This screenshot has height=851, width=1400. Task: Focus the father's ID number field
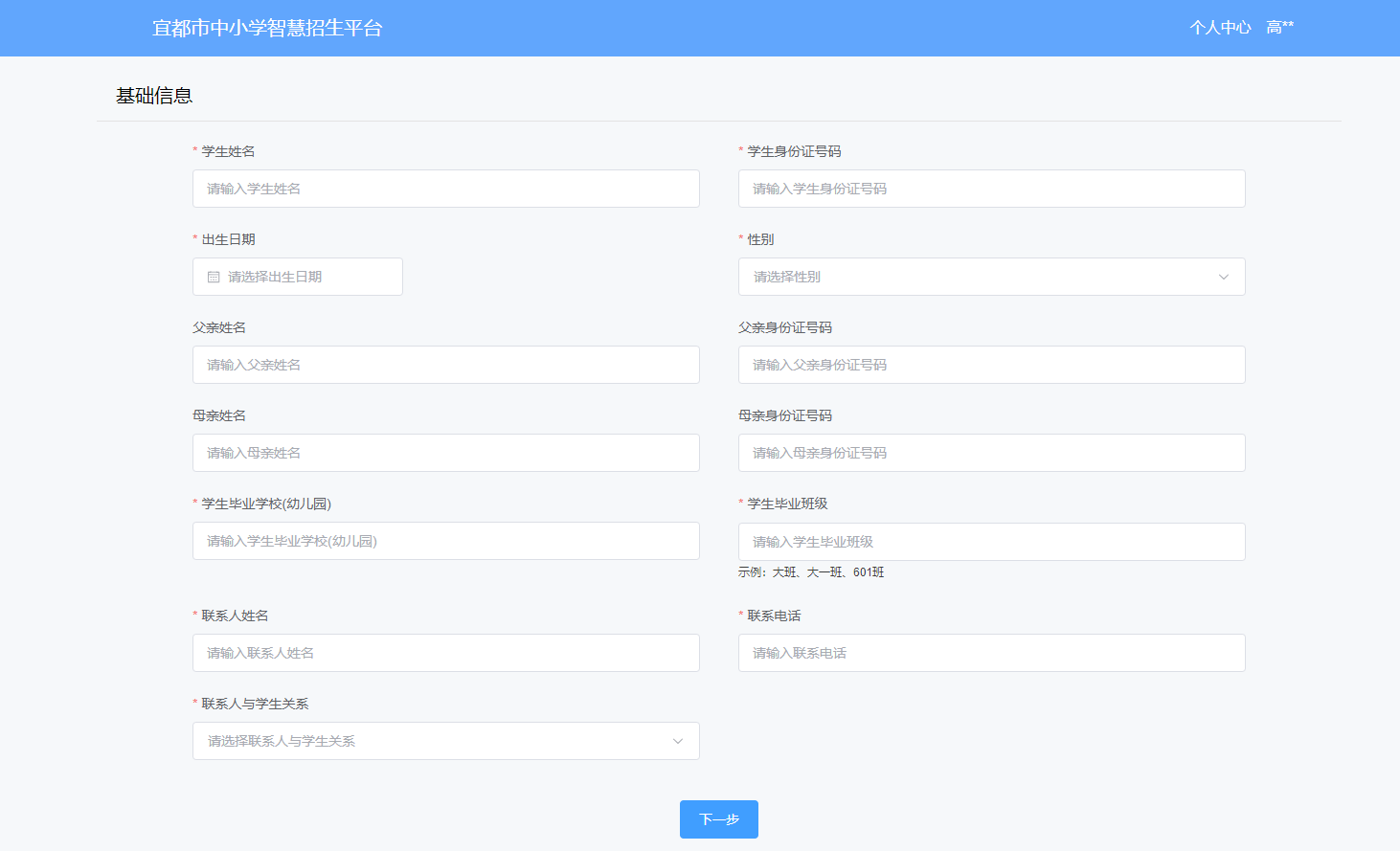point(991,365)
